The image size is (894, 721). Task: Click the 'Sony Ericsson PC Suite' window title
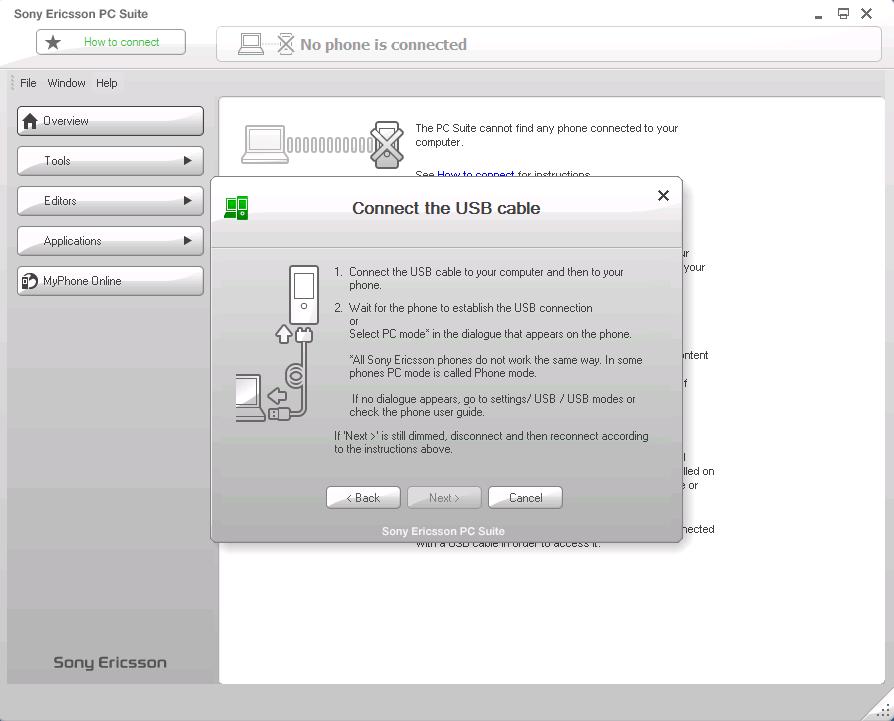[x=81, y=14]
